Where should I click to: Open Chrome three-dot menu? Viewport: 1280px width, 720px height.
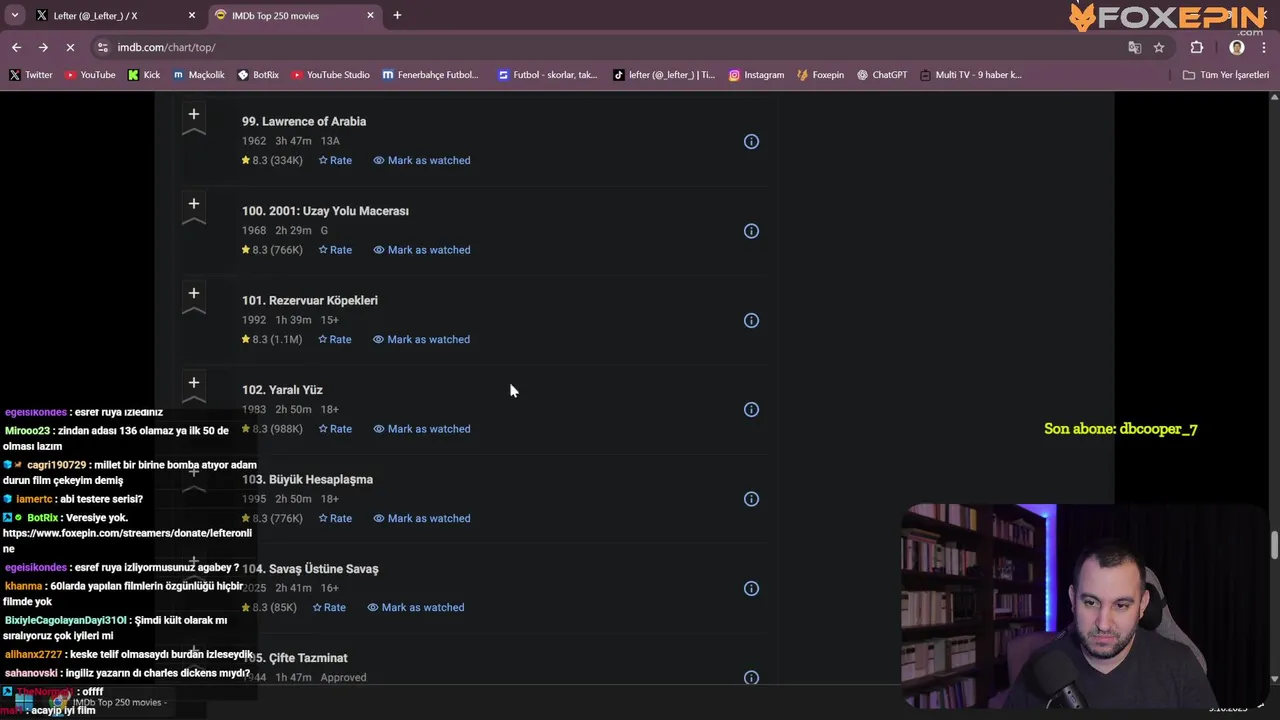click(1264, 47)
